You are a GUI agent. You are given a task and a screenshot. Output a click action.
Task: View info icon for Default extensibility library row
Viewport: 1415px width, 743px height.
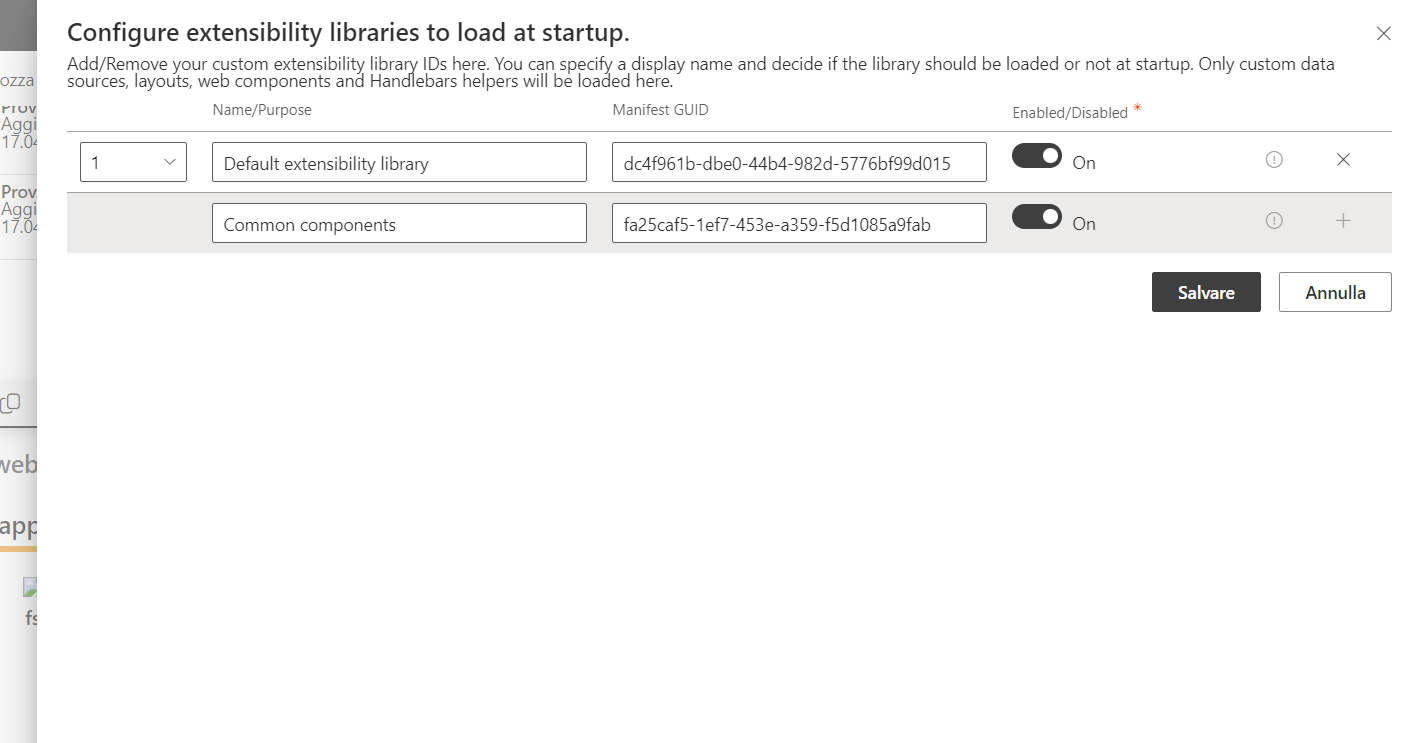pyautogui.click(x=1273, y=159)
